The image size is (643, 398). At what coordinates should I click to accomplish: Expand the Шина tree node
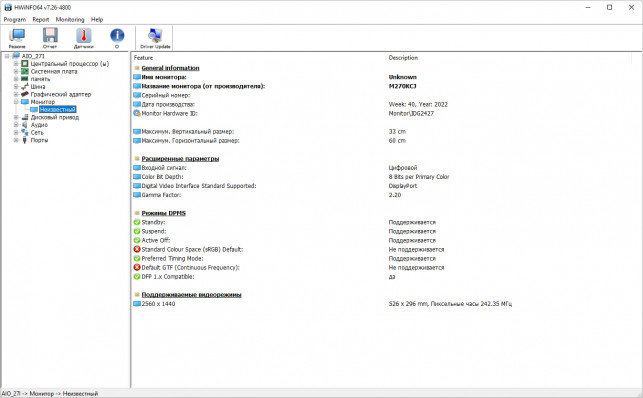tap(16, 86)
